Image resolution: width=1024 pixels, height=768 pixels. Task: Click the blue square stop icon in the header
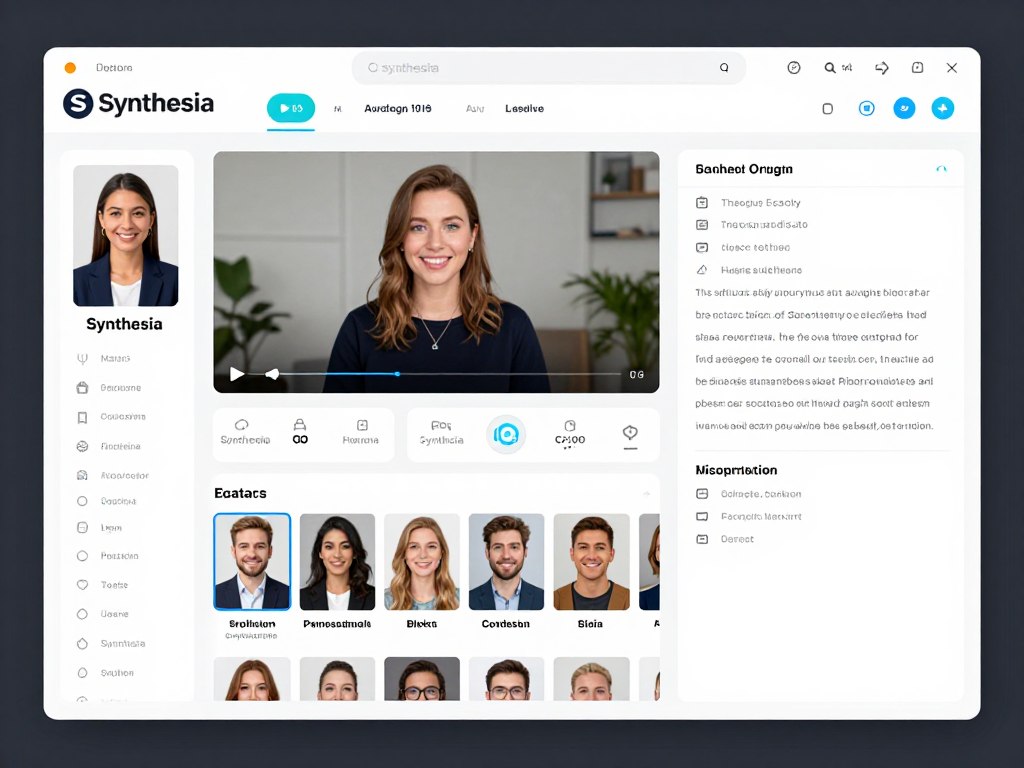[866, 108]
